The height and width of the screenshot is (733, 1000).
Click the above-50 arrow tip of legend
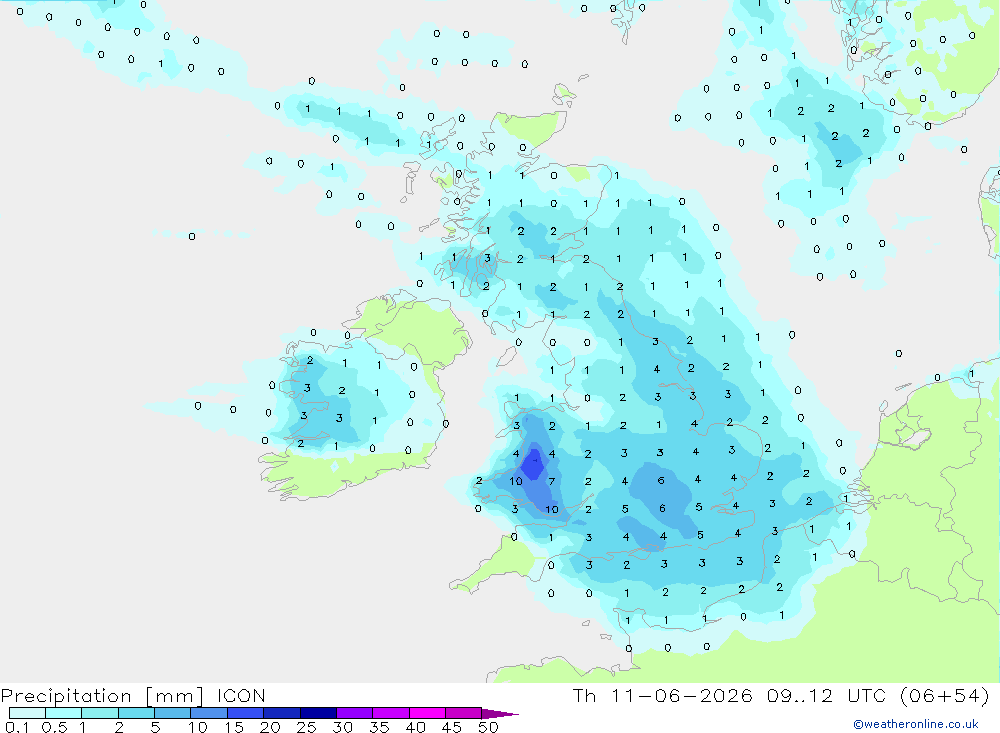click(x=500, y=714)
